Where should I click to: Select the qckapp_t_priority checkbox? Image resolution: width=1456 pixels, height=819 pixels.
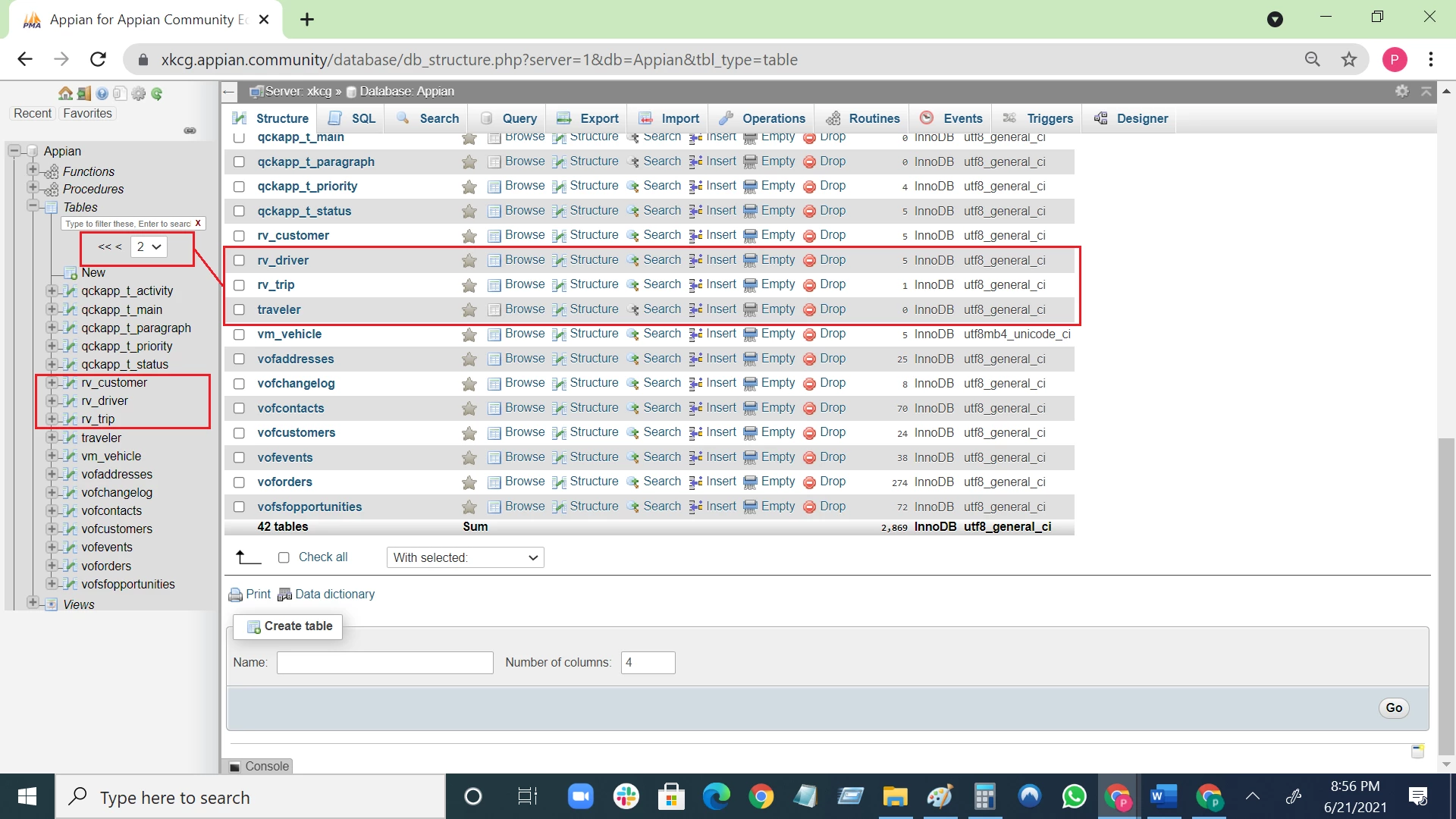(239, 187)
